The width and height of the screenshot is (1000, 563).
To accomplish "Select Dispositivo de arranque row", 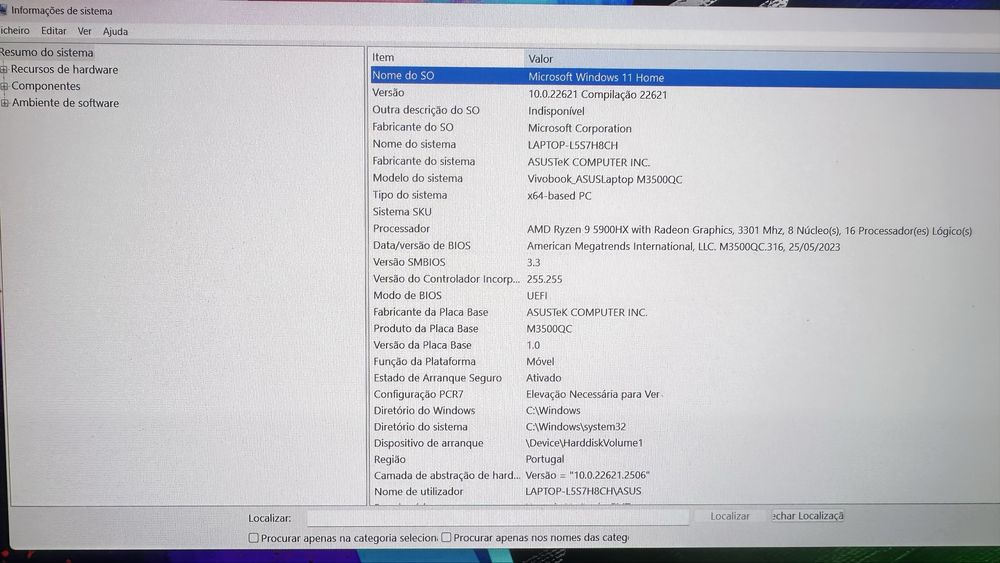I will [685, 442].
